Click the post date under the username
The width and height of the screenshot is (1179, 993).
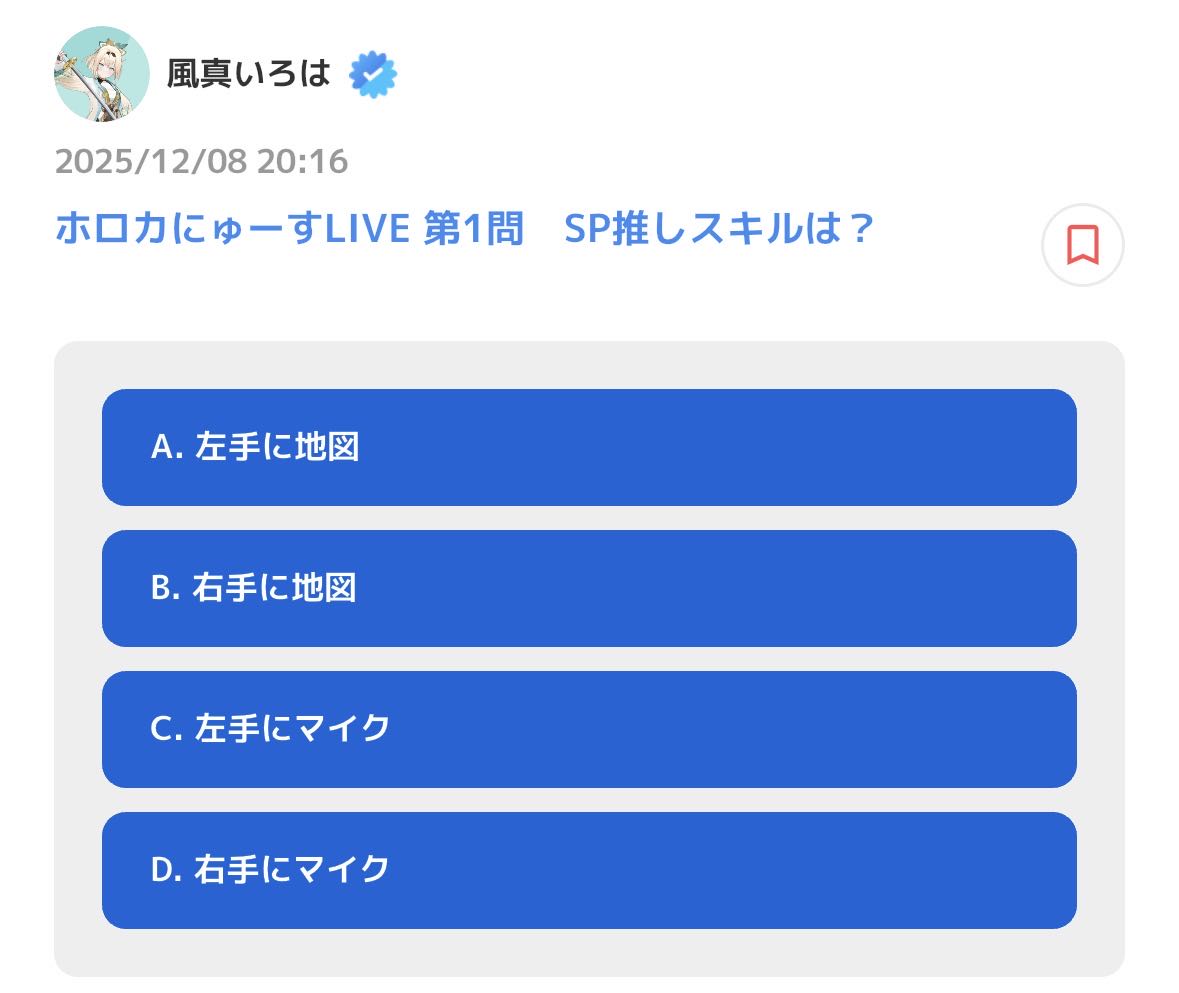click(x=201, y=161)
